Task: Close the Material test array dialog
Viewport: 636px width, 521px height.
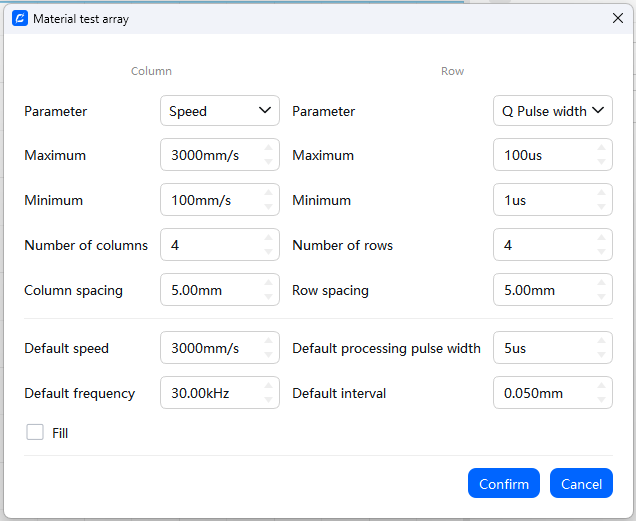Action: pyautogui.click(x=616, y=18)
